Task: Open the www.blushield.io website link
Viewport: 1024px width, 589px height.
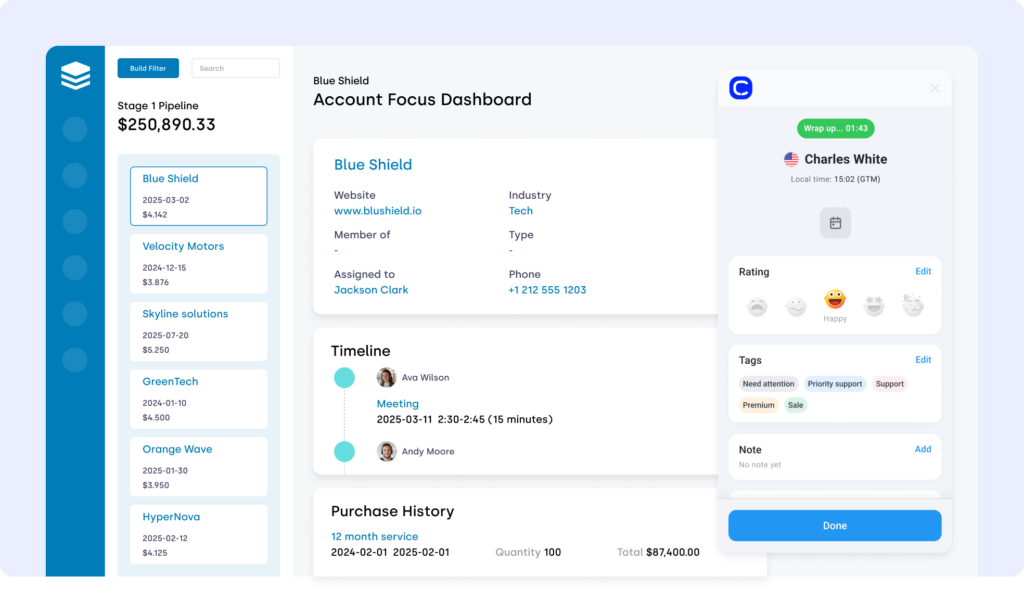Action: coord(377,211)
